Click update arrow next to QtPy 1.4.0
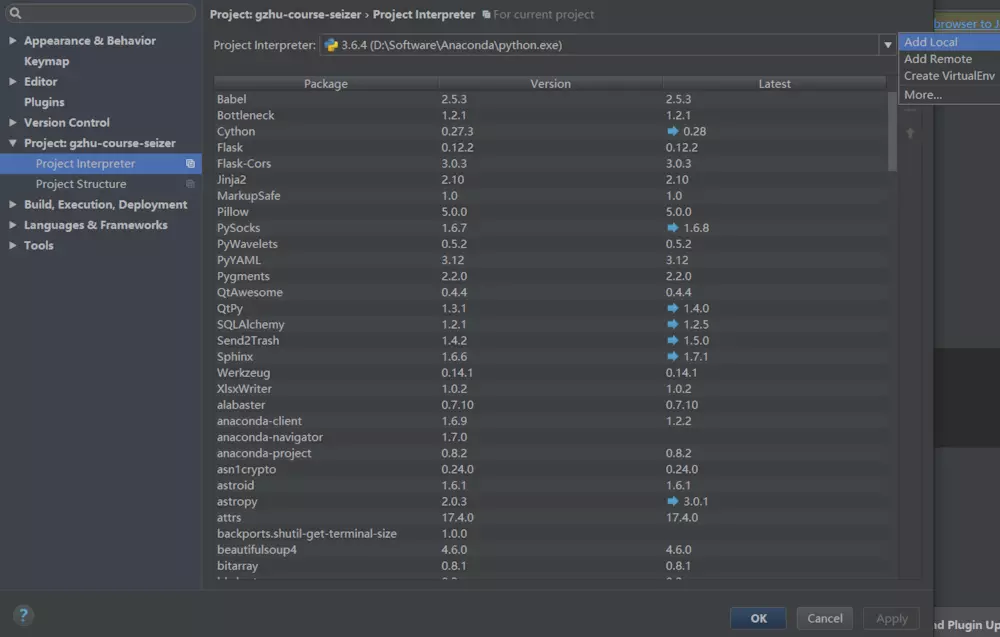This screenshot has height=637, width=1000. click(673, 308)
